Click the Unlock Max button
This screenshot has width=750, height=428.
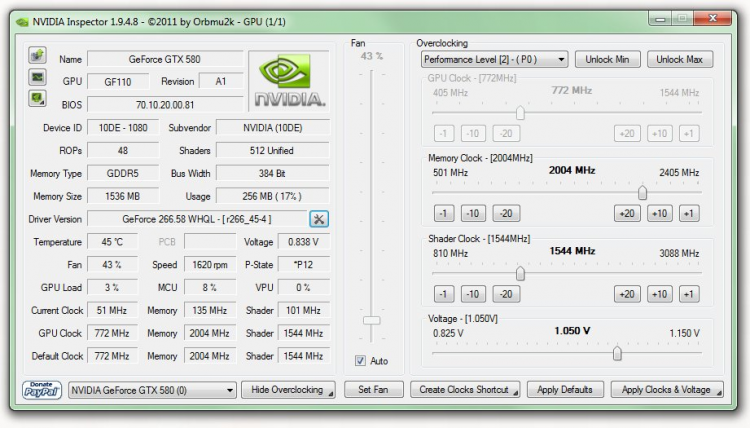click(x=680, y=59)
